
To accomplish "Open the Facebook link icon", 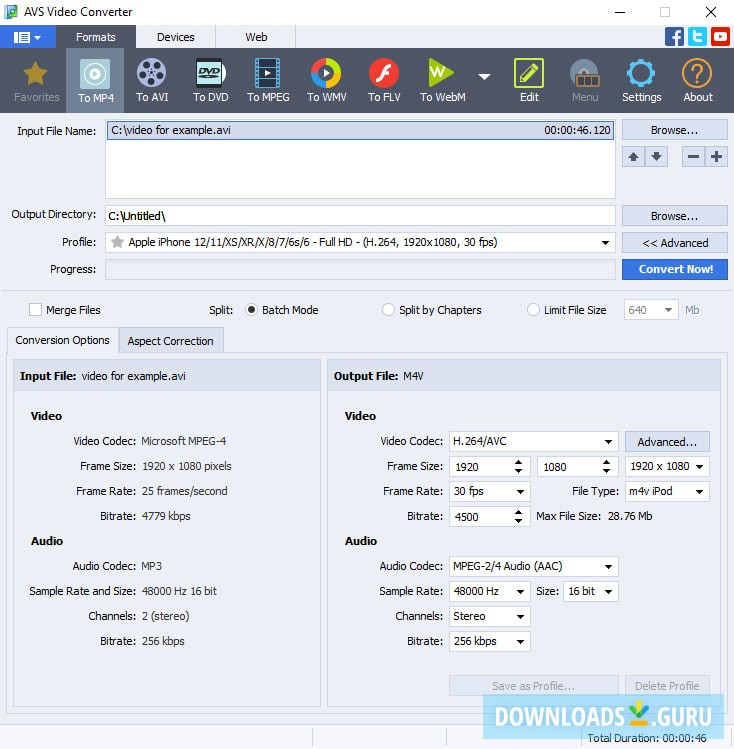I will [674, 37].
